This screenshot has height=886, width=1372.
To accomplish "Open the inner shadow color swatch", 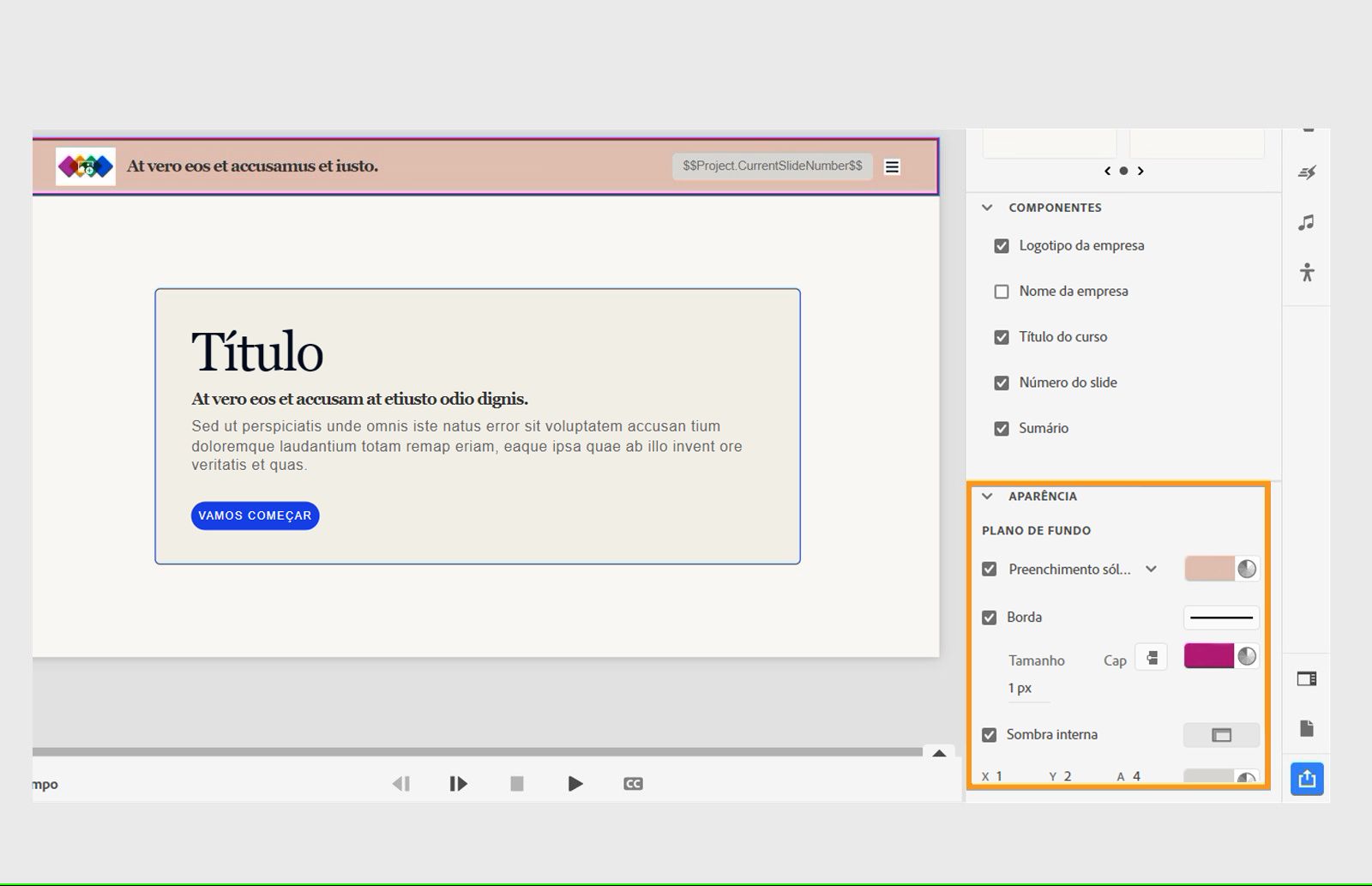I will [x=1209, y=776].
